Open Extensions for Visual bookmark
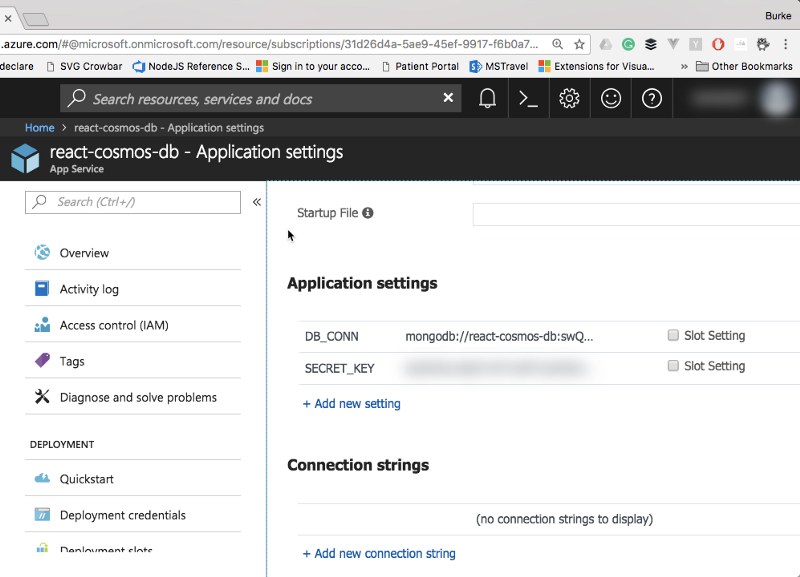800x577 pixels. click(x=596, y=66)
